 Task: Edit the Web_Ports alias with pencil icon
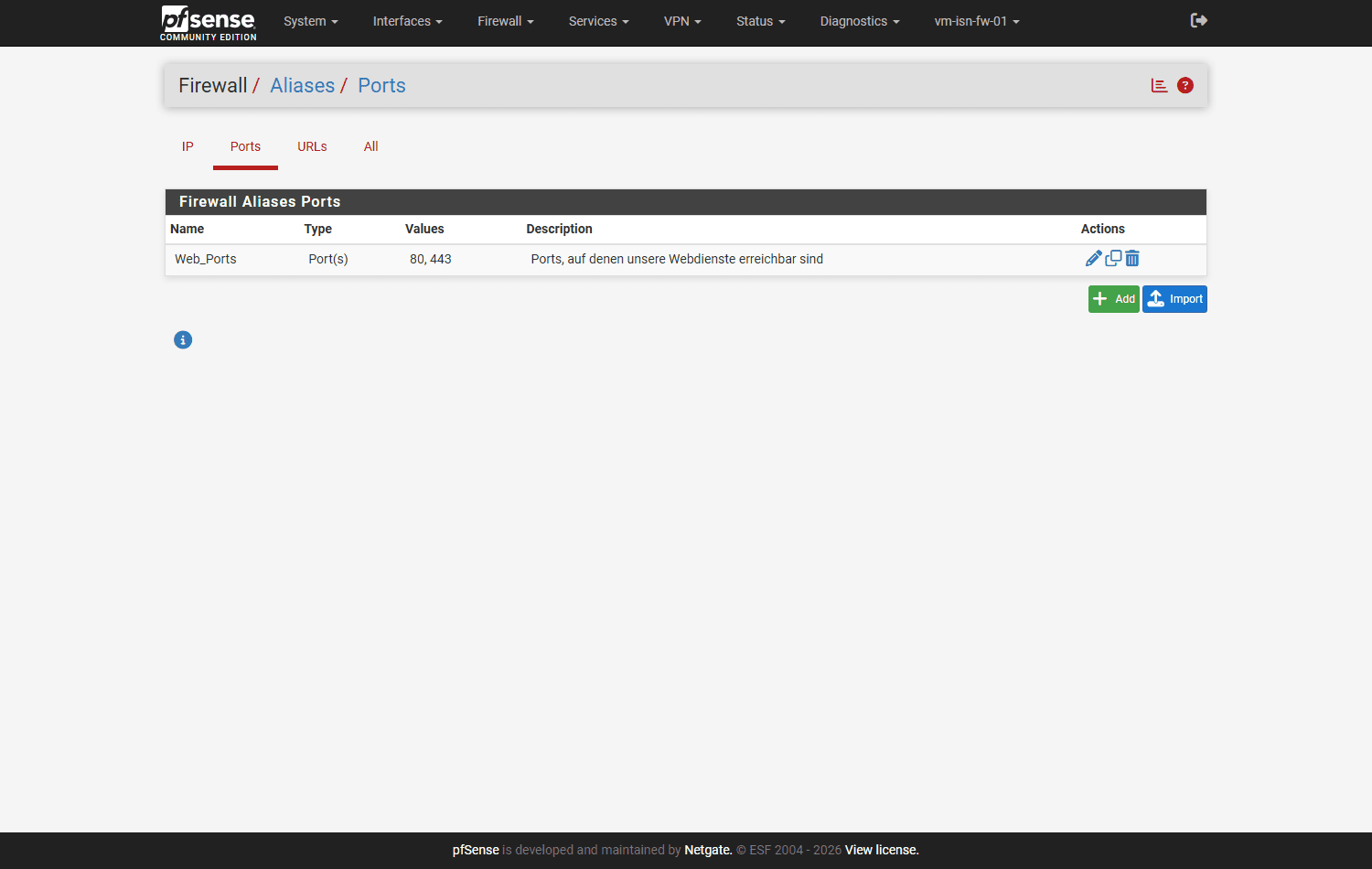click(1093, 259)
